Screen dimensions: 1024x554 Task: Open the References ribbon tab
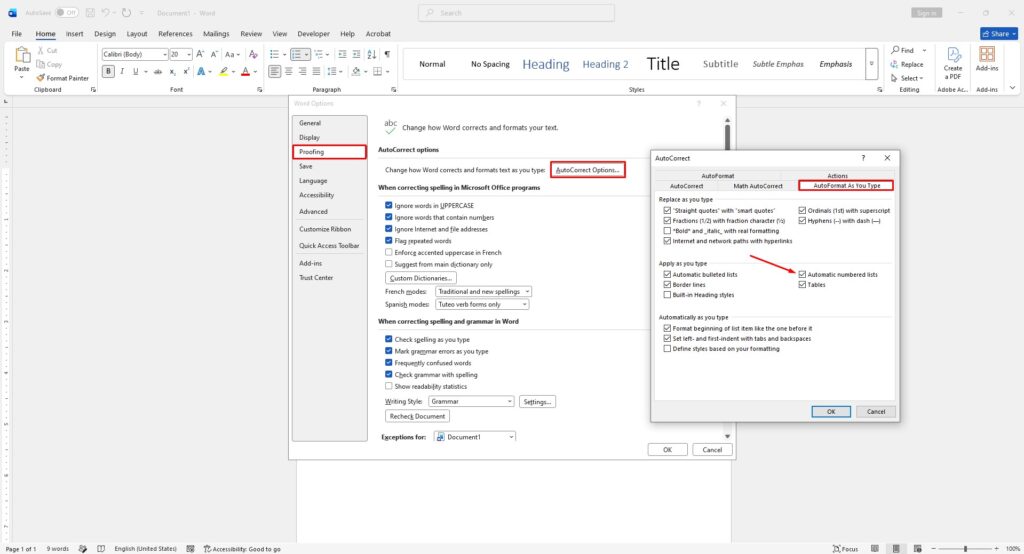(x=175, y=33)
